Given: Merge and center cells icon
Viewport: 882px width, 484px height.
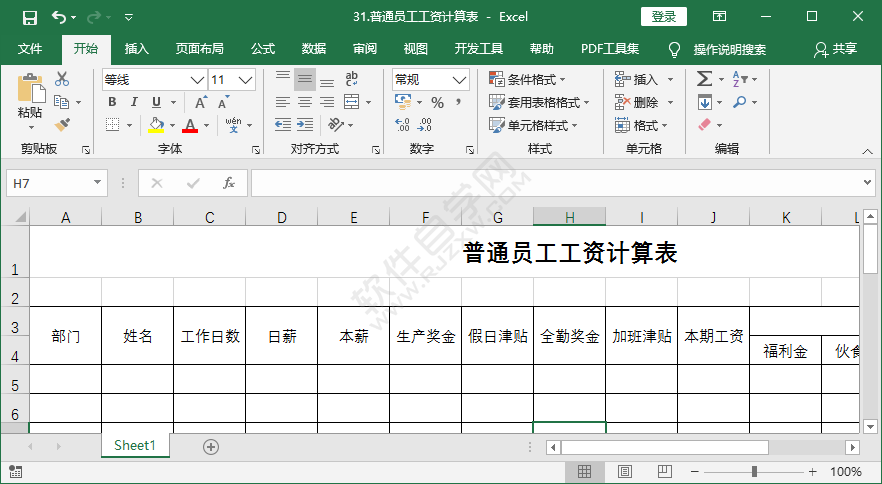Looking at the screenshot, I should 352,102.
